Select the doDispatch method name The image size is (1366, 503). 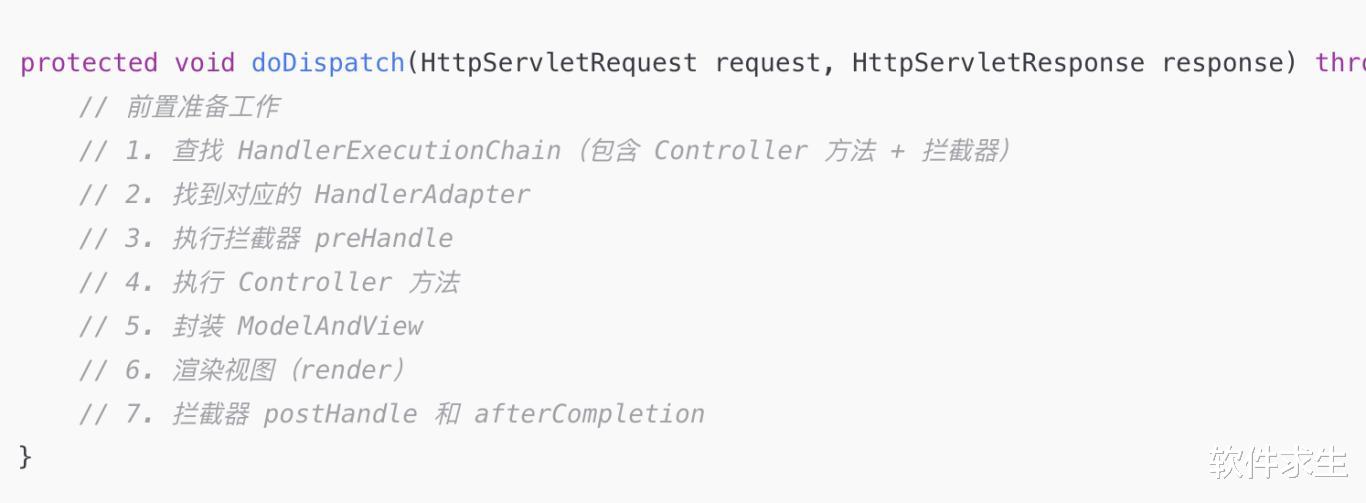327,63
